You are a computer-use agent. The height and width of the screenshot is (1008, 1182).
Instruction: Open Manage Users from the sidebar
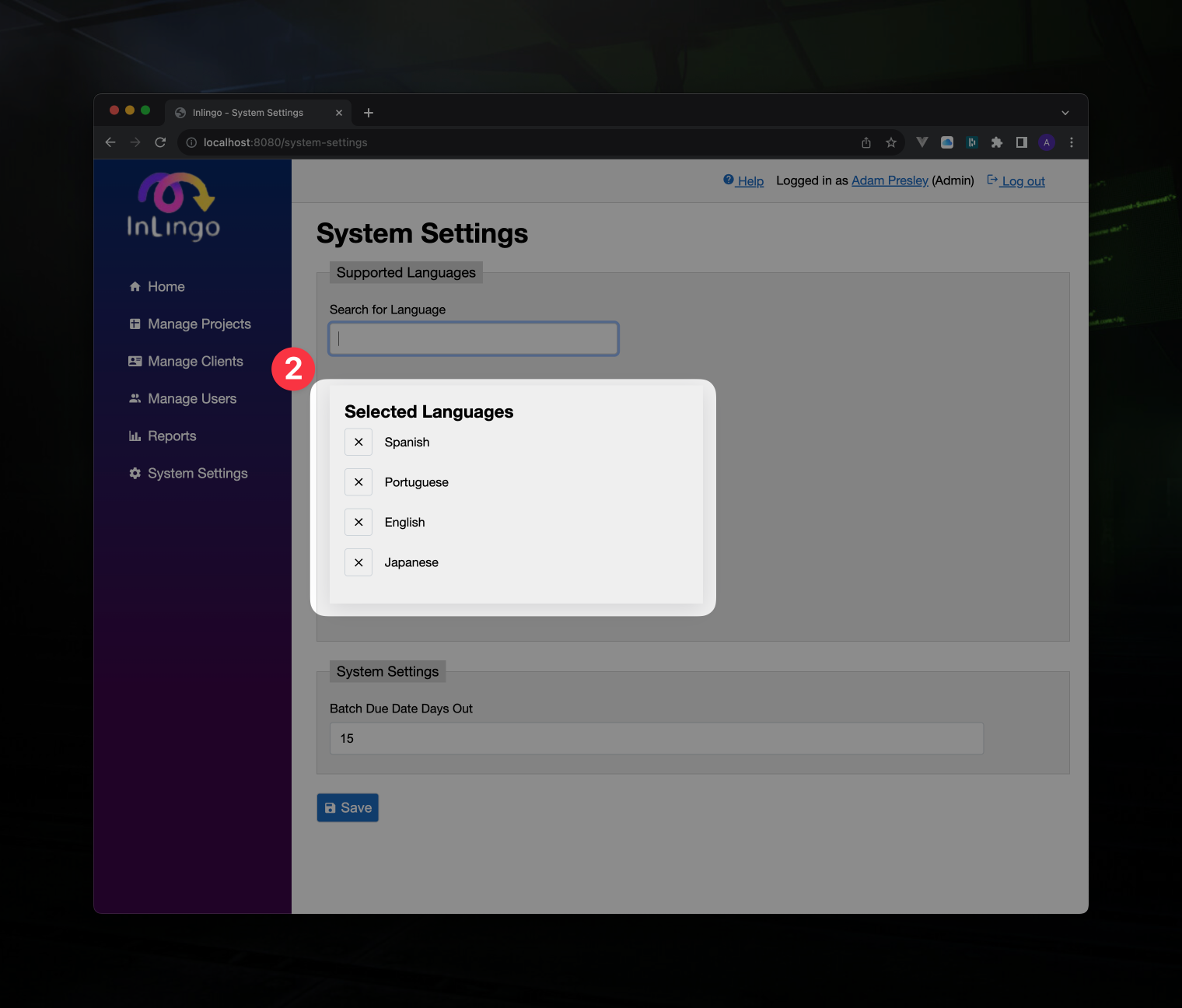[x=192, y=398]
